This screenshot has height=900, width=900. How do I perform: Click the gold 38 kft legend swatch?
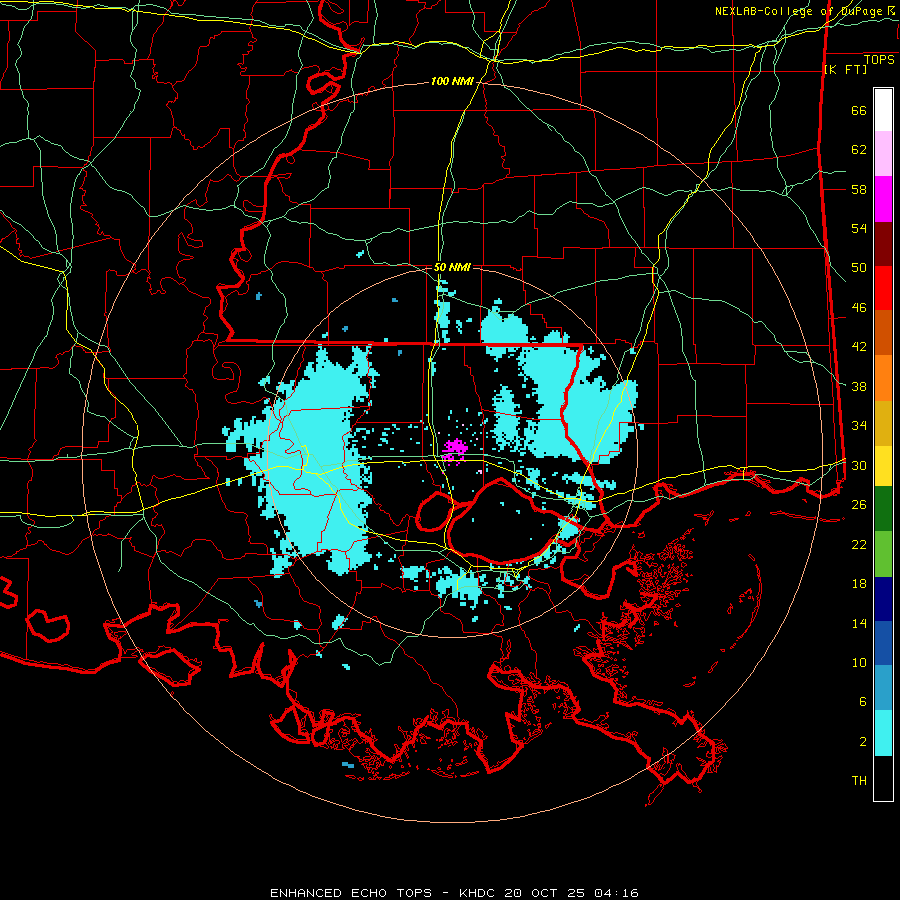coord(883,423)
